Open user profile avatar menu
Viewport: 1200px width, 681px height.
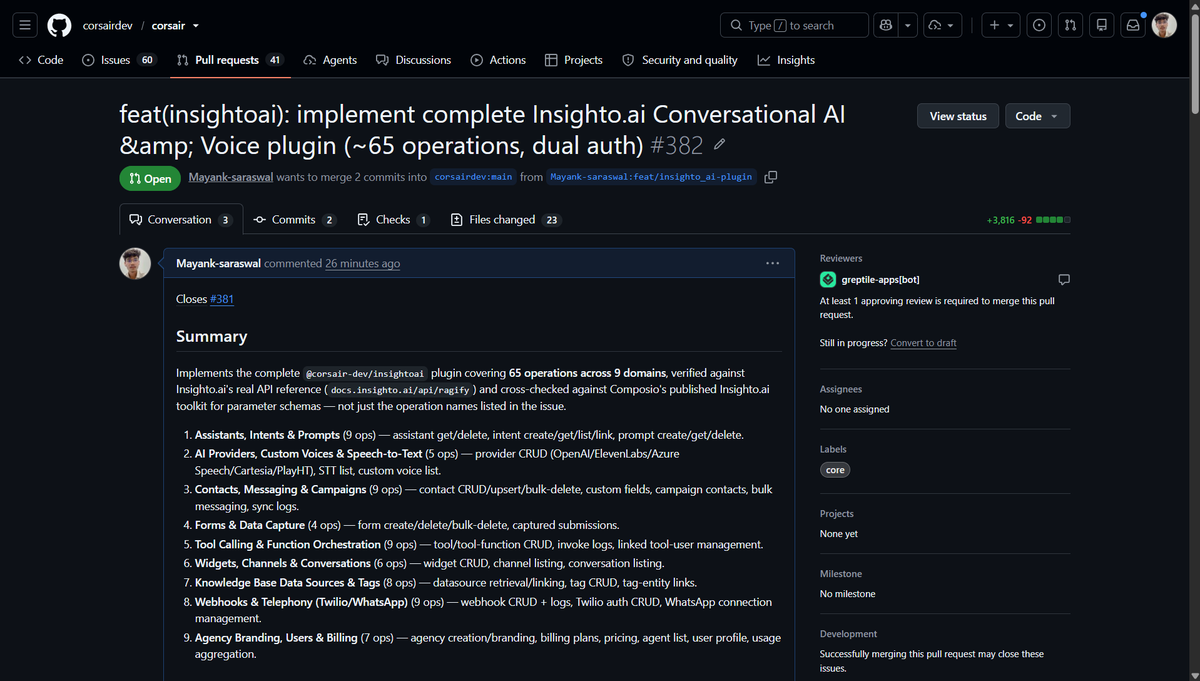click(x=1164, y=25)
